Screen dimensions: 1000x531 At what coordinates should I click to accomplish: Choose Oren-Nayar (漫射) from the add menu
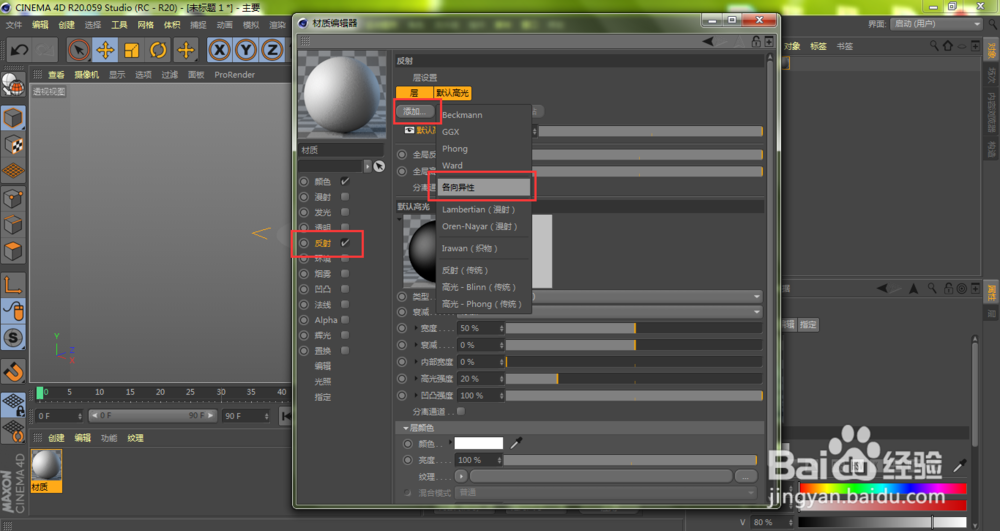tap(480, 226)
